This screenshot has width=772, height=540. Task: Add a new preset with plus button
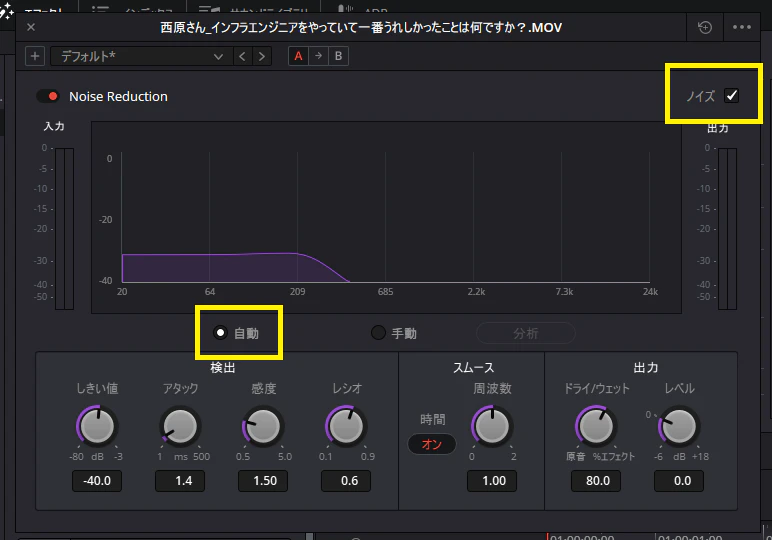(x=35, y=56)
